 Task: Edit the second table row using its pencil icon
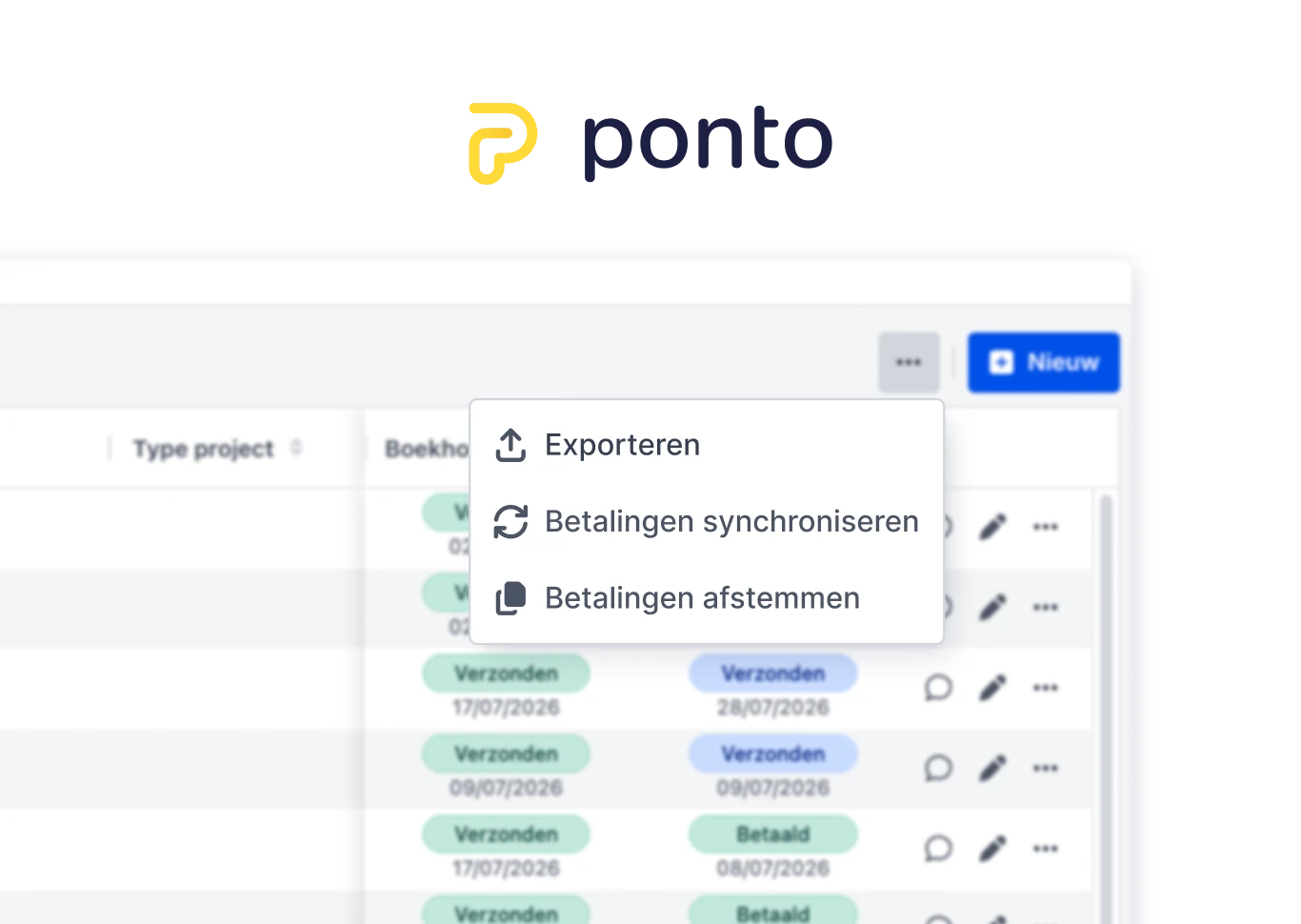click(992, 607)
